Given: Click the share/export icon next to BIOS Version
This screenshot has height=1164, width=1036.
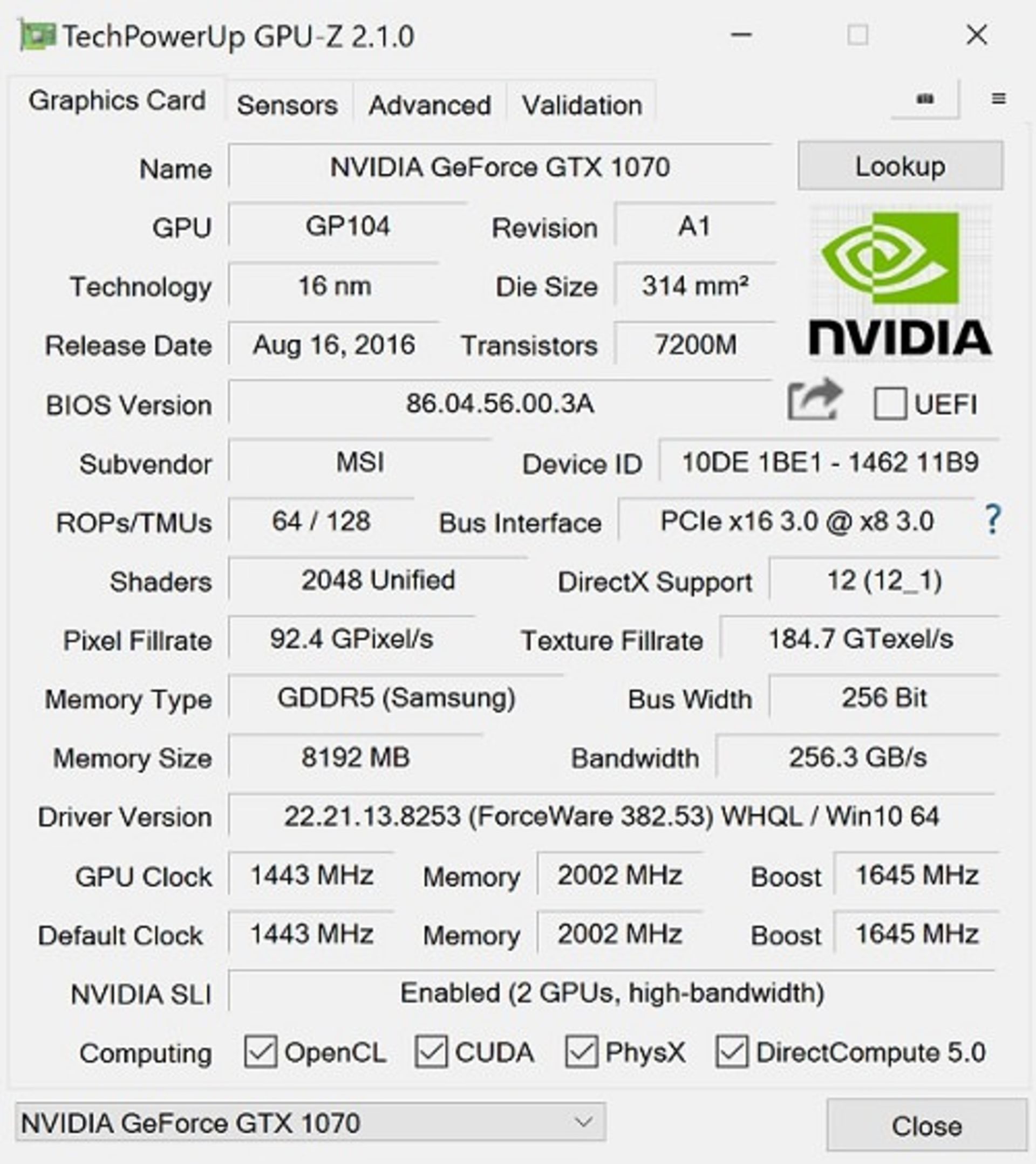Looking at the screenshot, I should click(x=819, y=394).
